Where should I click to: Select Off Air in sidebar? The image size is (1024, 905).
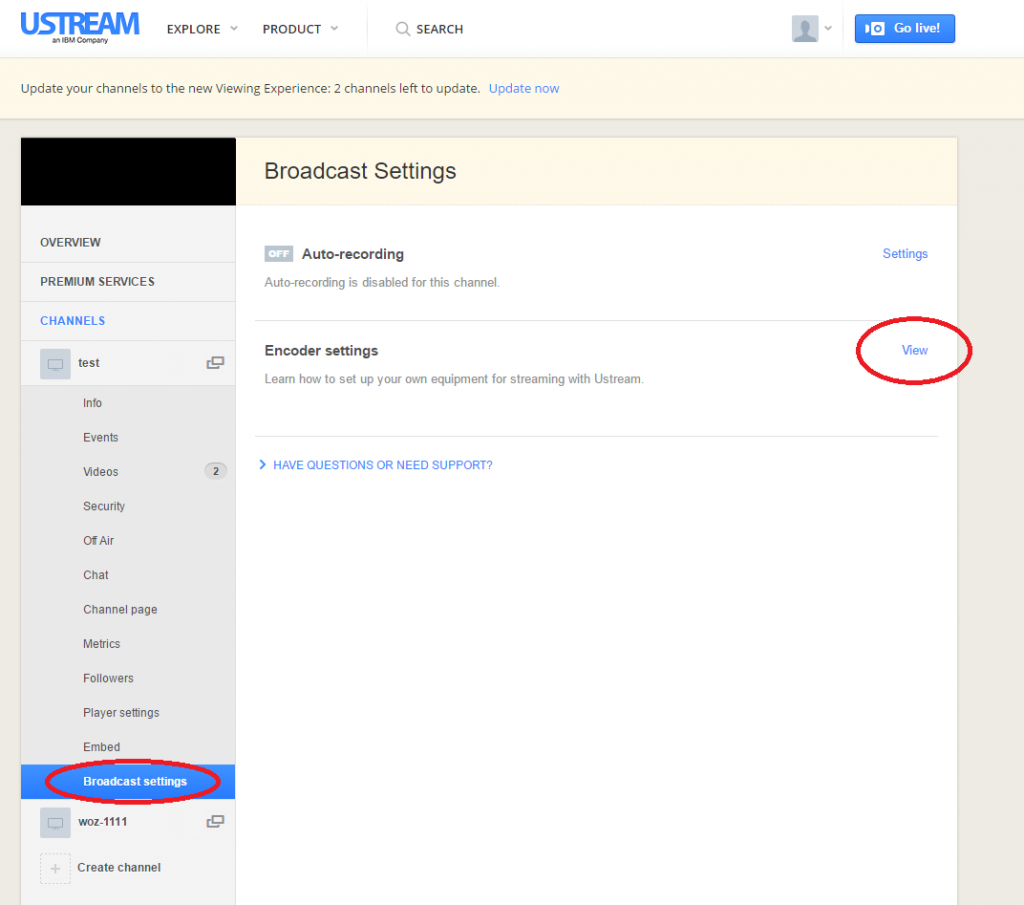pos(99,541)
